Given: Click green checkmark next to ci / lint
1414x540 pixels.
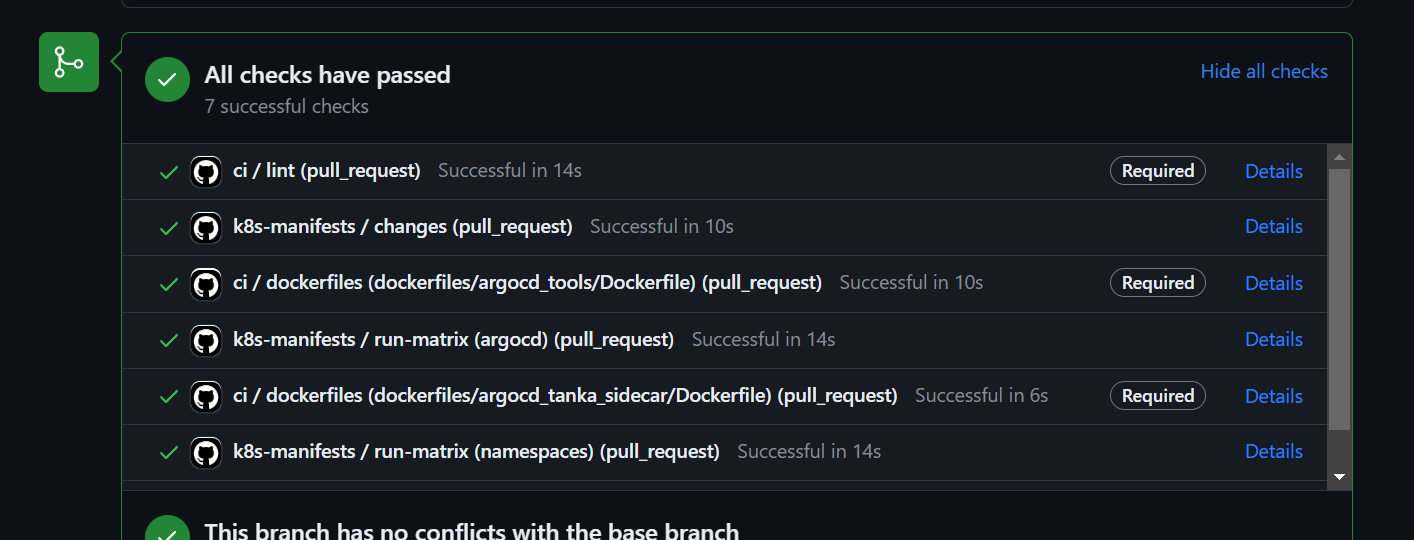Looking at the screenshot, I should (169, 172).
